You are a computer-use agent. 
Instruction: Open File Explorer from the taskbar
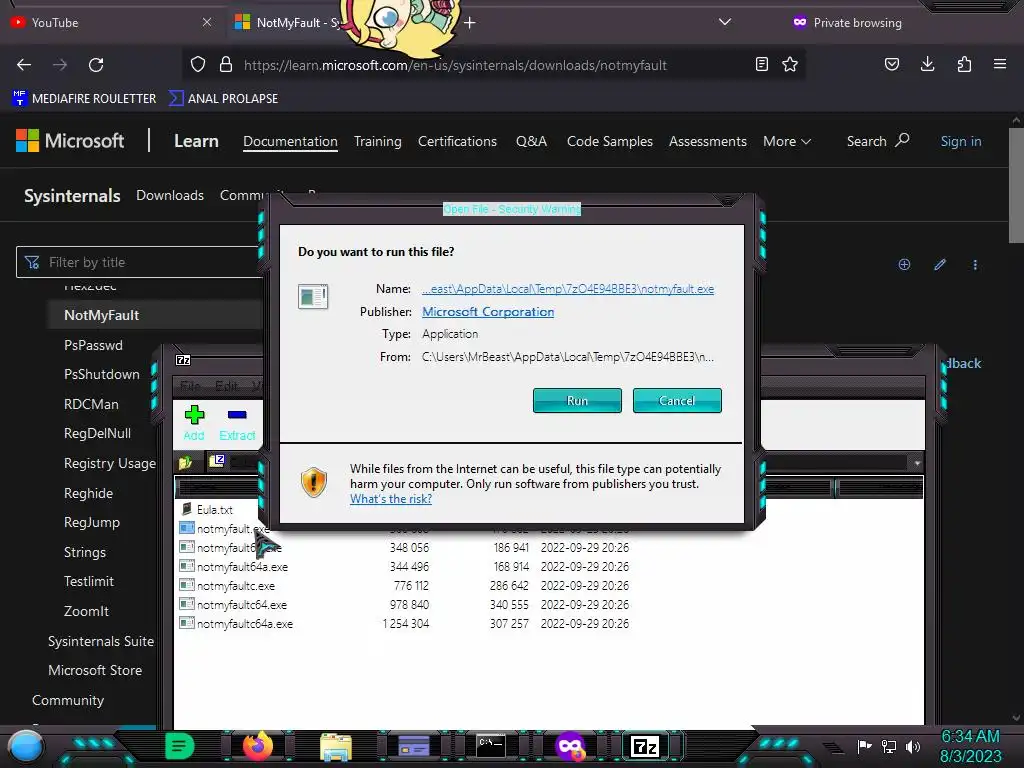pos(336,746)
